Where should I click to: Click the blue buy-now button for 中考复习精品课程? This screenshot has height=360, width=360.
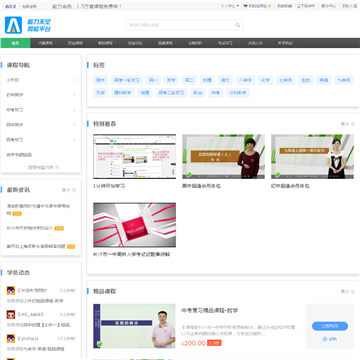(330, 326)
